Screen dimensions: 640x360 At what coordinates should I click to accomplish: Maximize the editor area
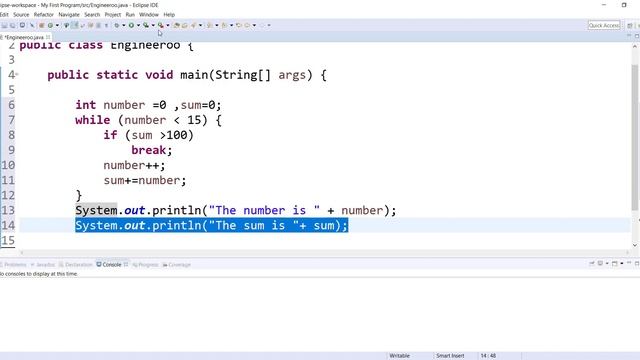(x=637, y=36)
